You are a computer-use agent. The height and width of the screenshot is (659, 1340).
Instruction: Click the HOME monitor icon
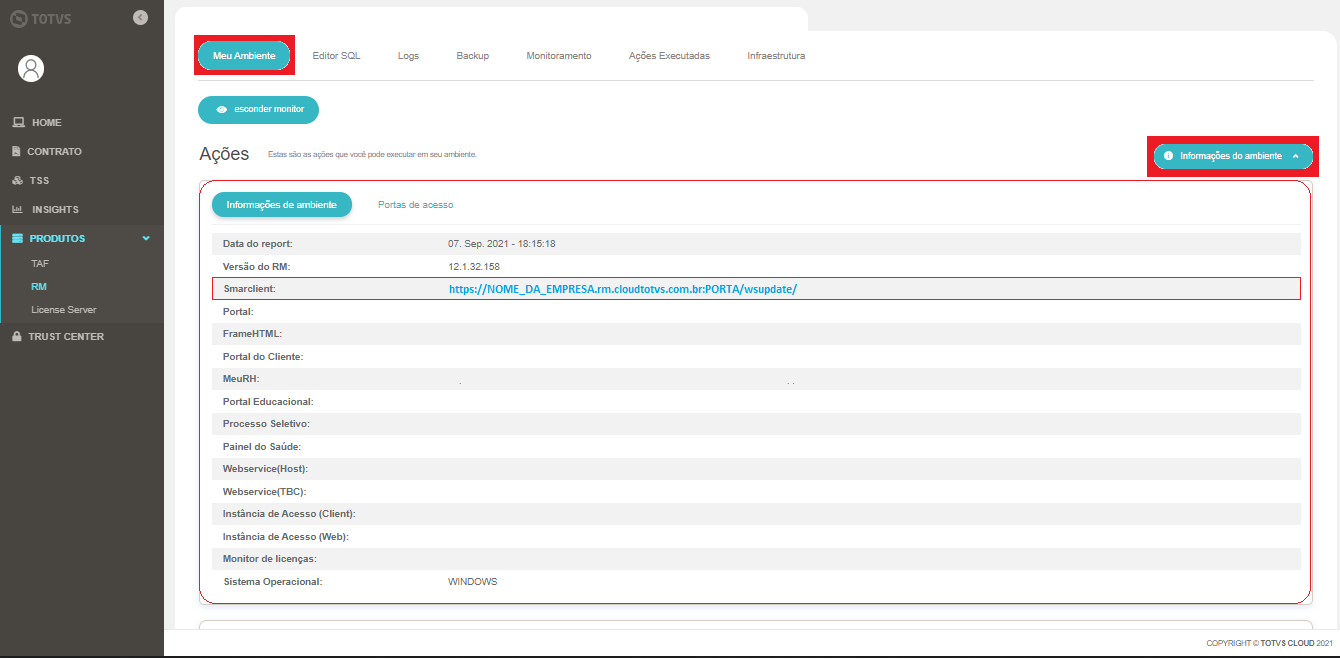17,121
